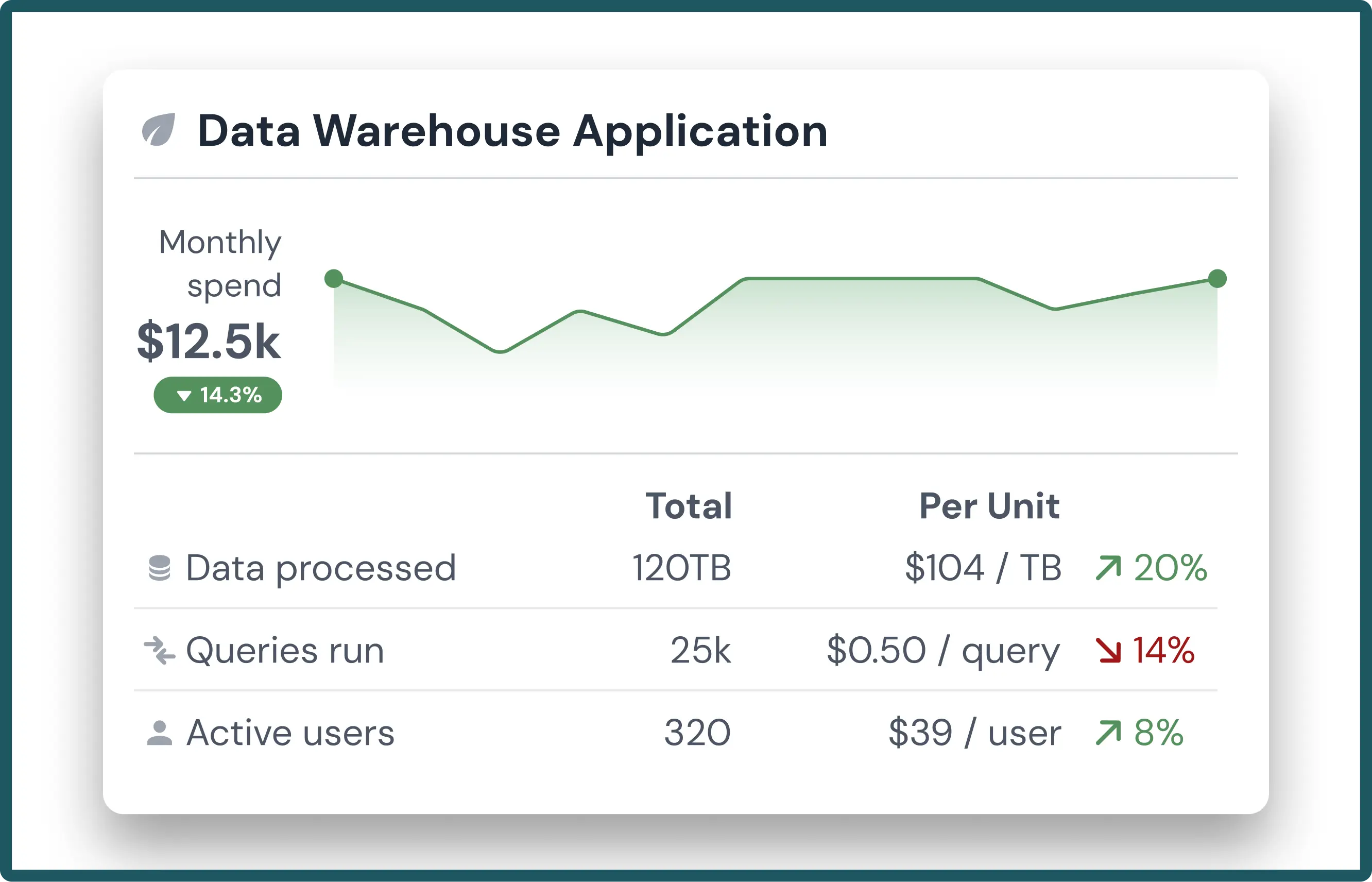The height and width of the screenshot is (882, 1372).
Task: Select the Queries run row label
Action: 285,651
